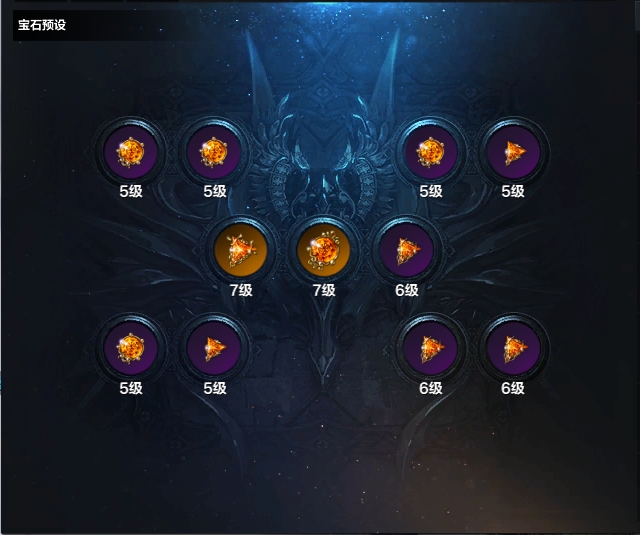Select the bottom-row round 5级 orb gem
The width and height of the screenshot is (640, 535).
131,348
